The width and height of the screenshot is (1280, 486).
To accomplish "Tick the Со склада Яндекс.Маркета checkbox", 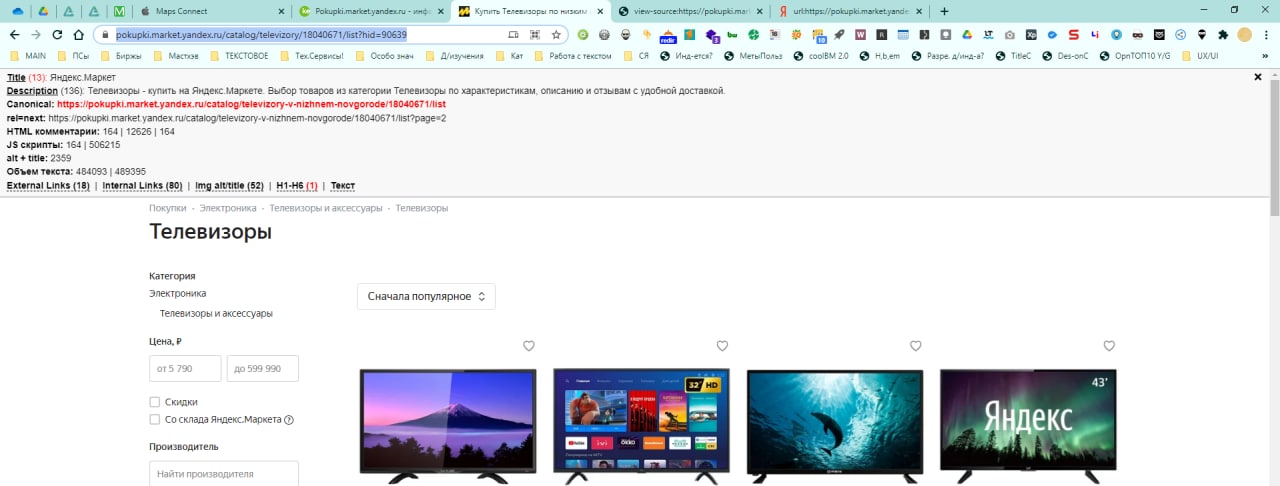I will pos(154,420).
